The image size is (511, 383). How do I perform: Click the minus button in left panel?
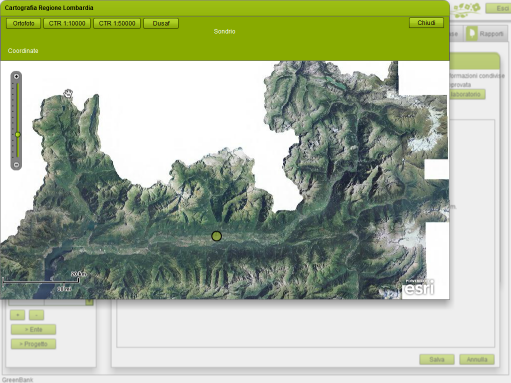[36, 315]
